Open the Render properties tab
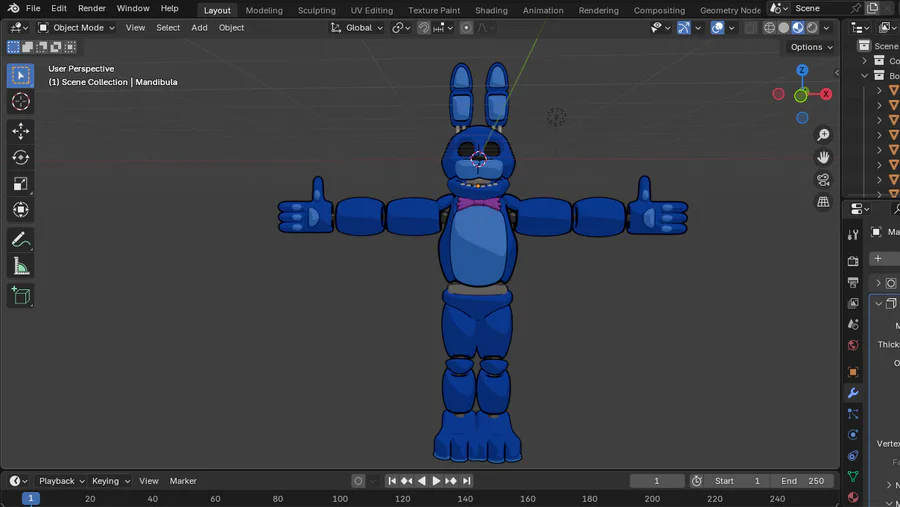This screenshot has width=900, height=507. coord(853,261)
